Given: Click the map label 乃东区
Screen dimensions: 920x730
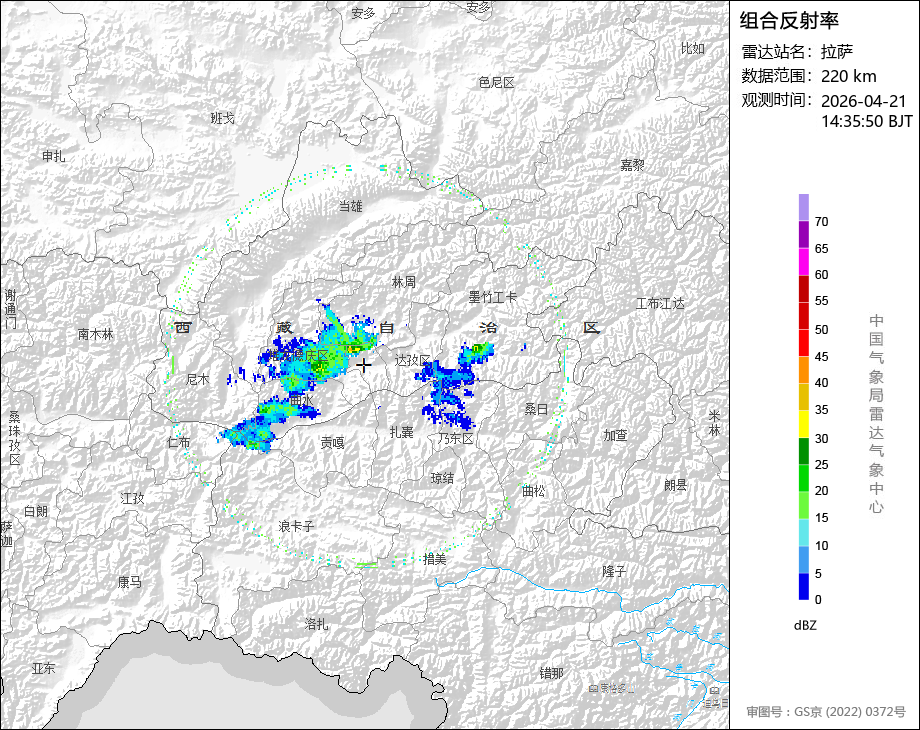Looking at the screenshot, I should (455, 438).
